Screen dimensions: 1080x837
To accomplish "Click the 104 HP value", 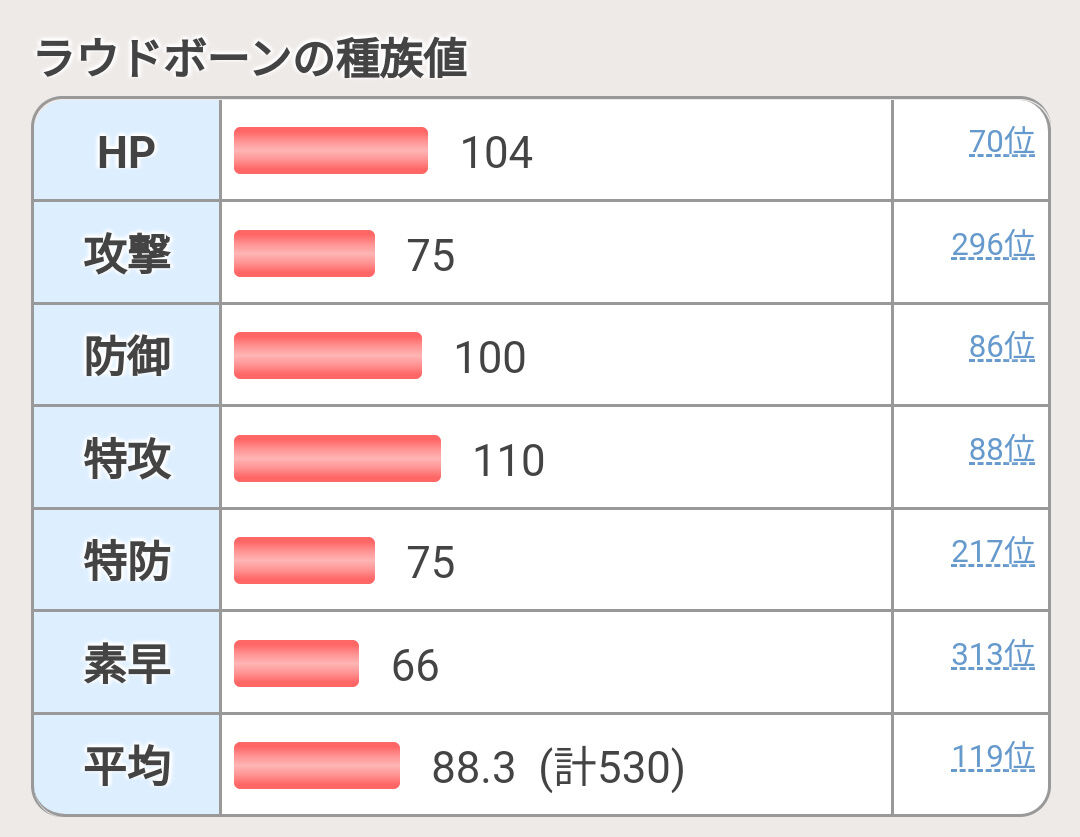I will pyautogui.click(x=497, y=152).
